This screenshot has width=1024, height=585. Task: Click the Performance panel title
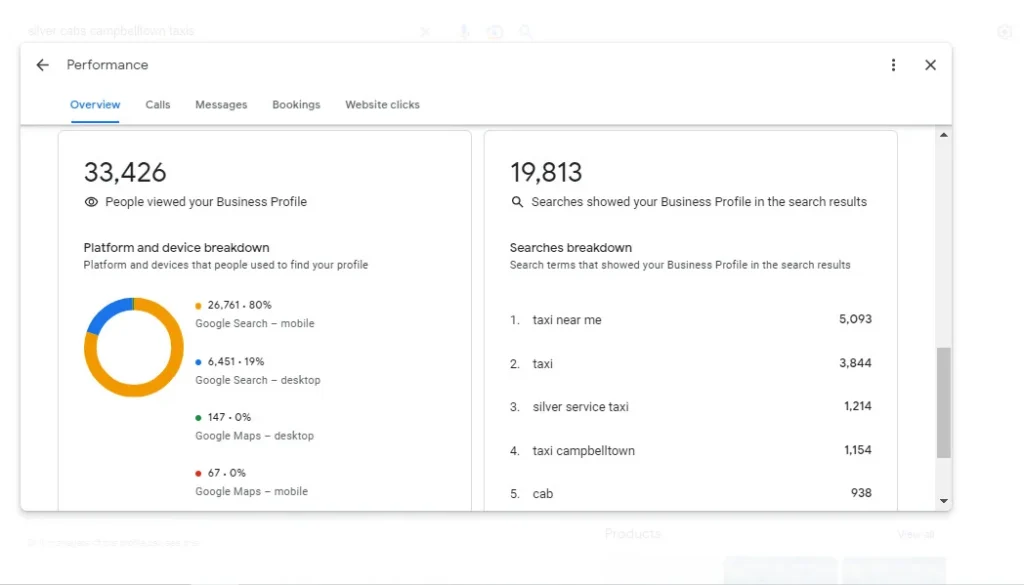(107, 65)
